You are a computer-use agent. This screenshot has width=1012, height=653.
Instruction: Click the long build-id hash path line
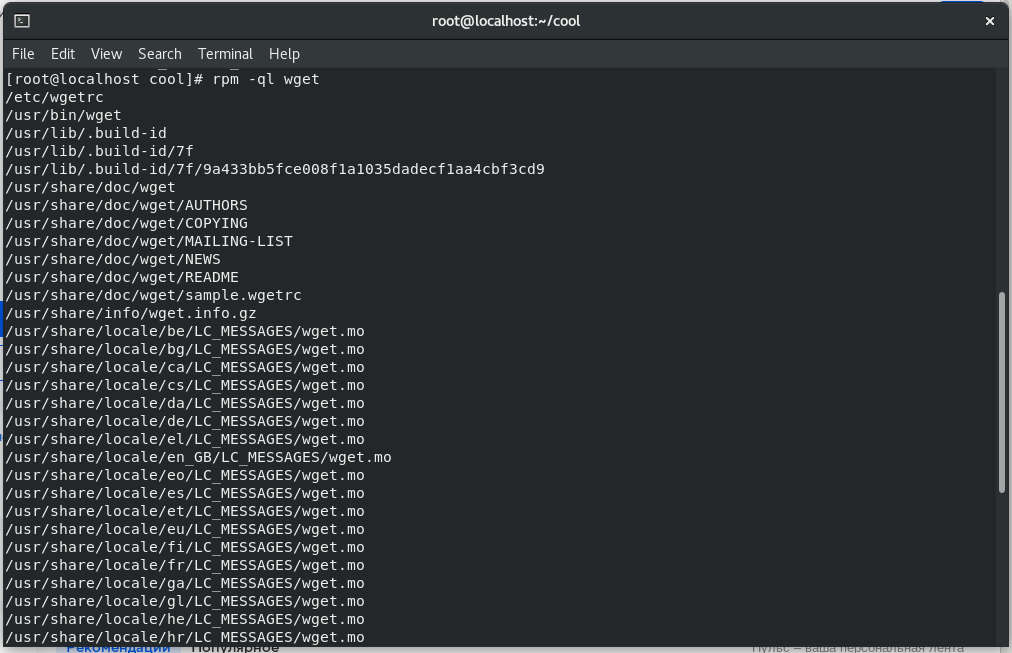pos(275,170)
